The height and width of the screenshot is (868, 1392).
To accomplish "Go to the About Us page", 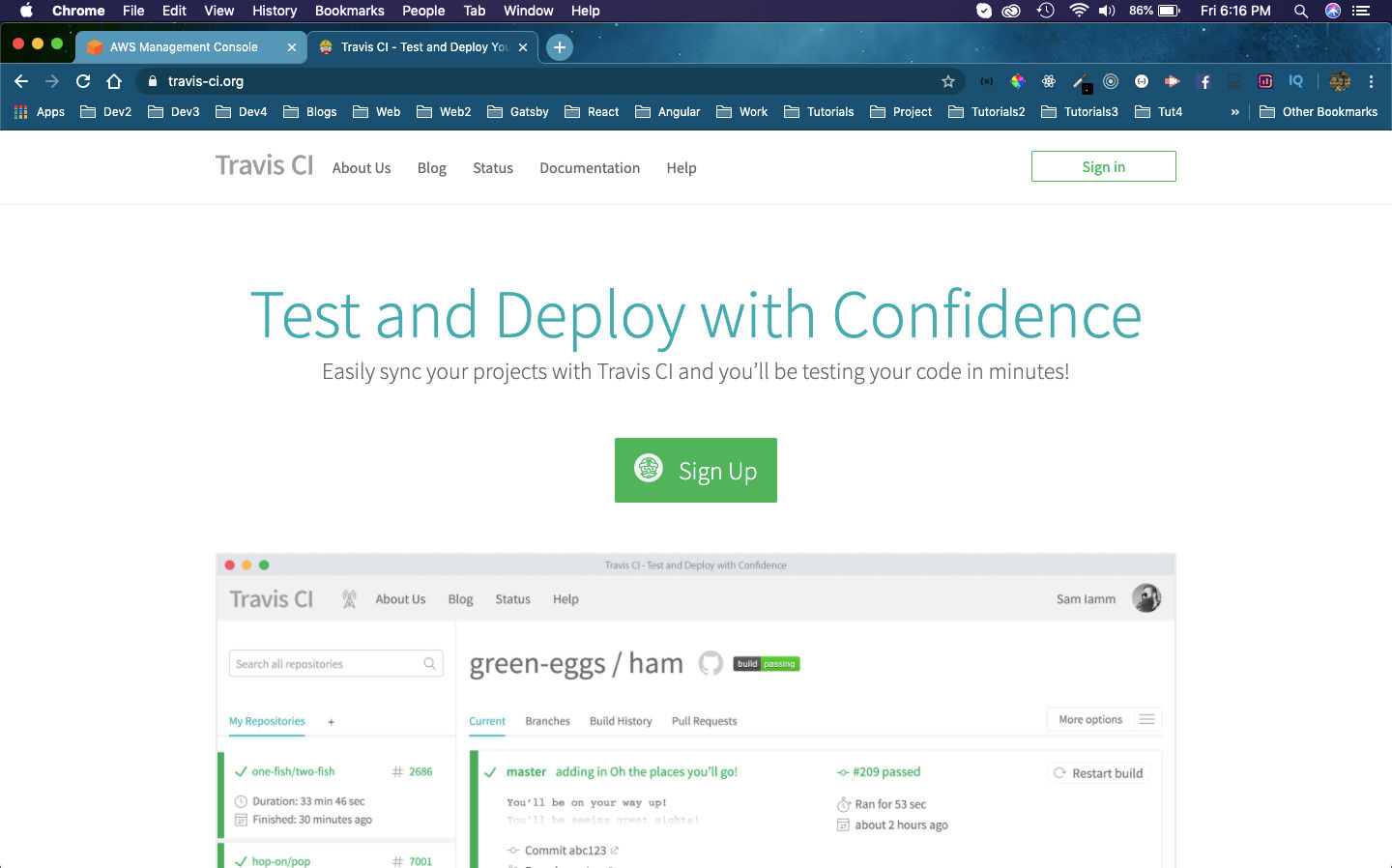I will (x=362, y=168).
